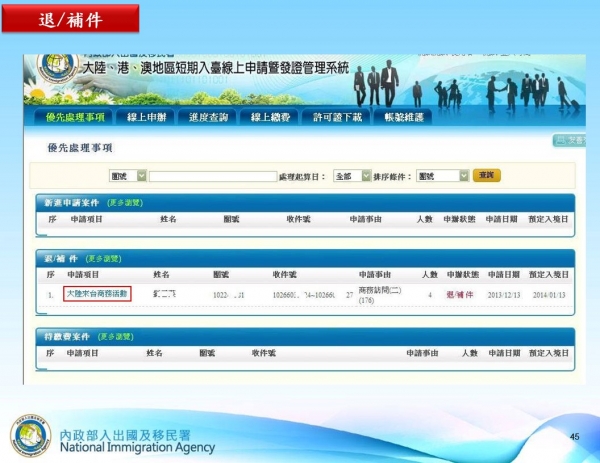Open the 線上繳費 tab
This screenshot has height=463, width=600.
[x=268, y=118]
